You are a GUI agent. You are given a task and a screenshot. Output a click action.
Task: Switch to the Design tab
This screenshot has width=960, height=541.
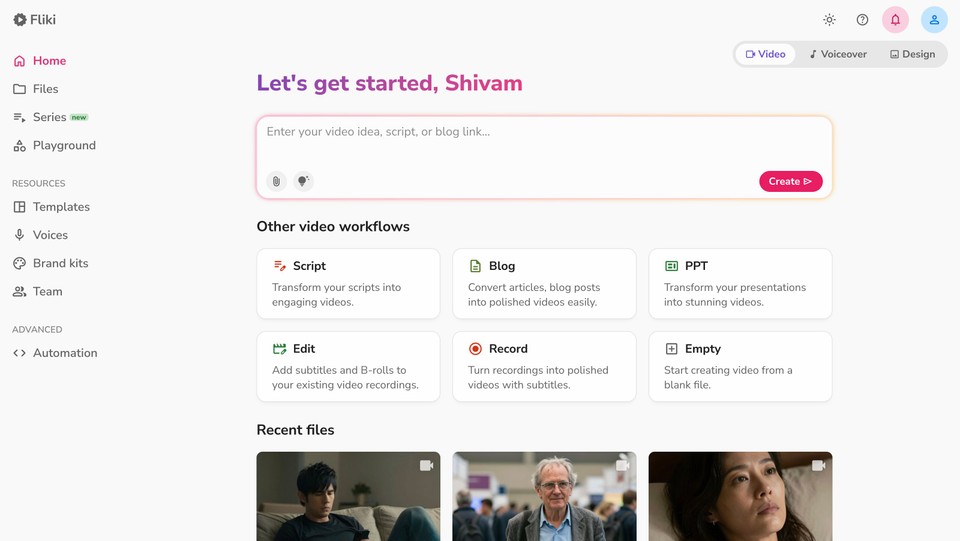912,54
